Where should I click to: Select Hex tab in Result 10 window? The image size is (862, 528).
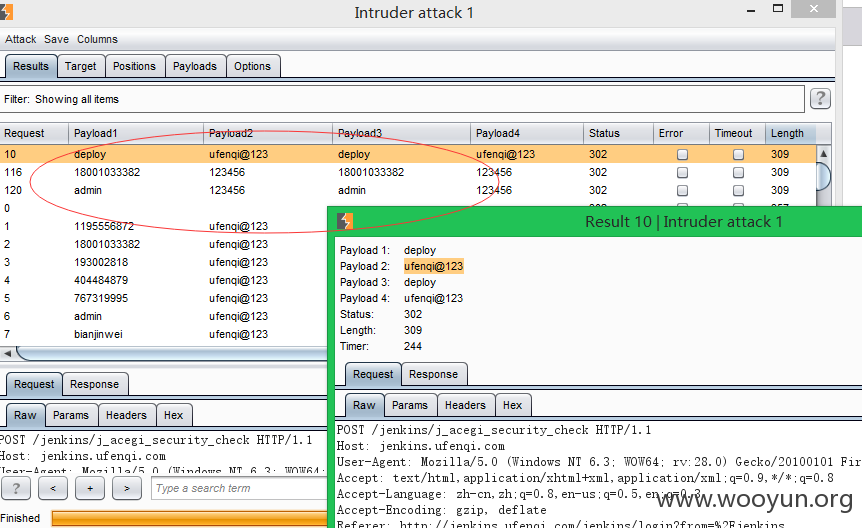pos(512,405)
